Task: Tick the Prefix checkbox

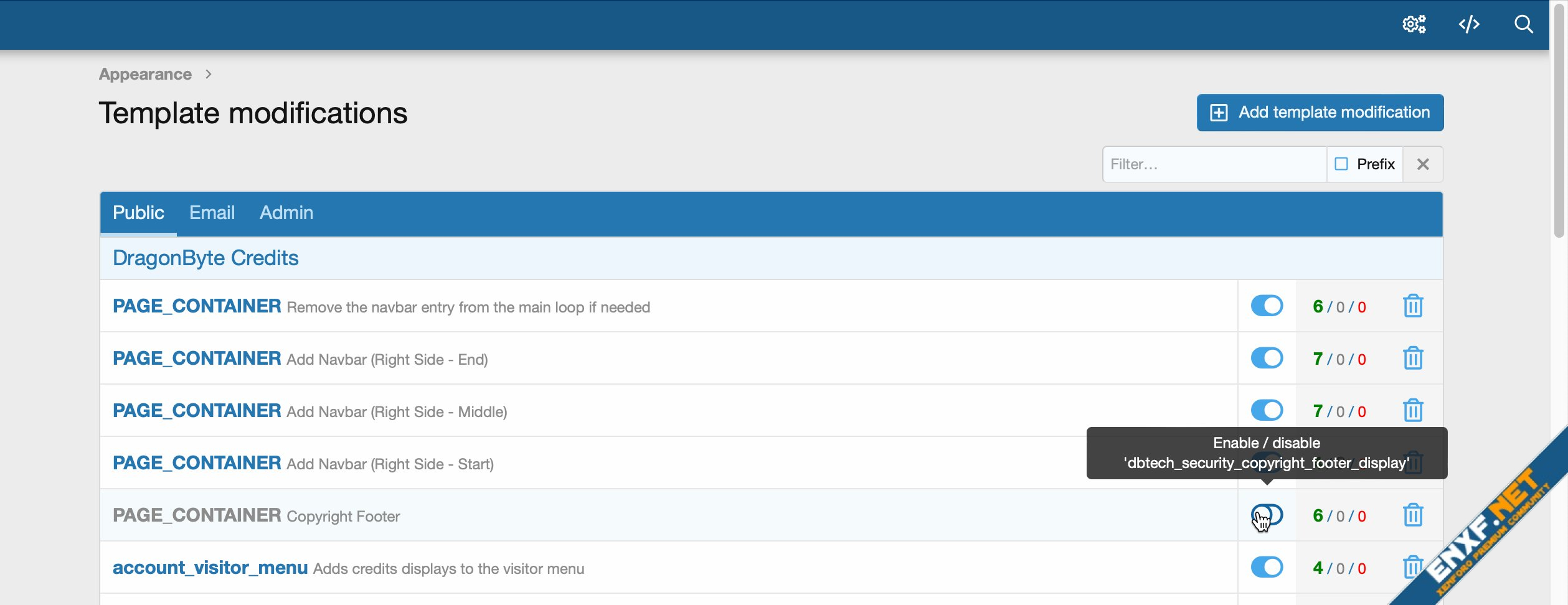Action: coord(1341,164)
